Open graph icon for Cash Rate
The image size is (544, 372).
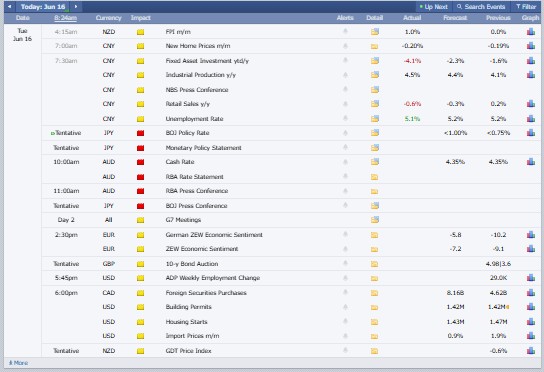pyautogui.click(x=531, y=161)
